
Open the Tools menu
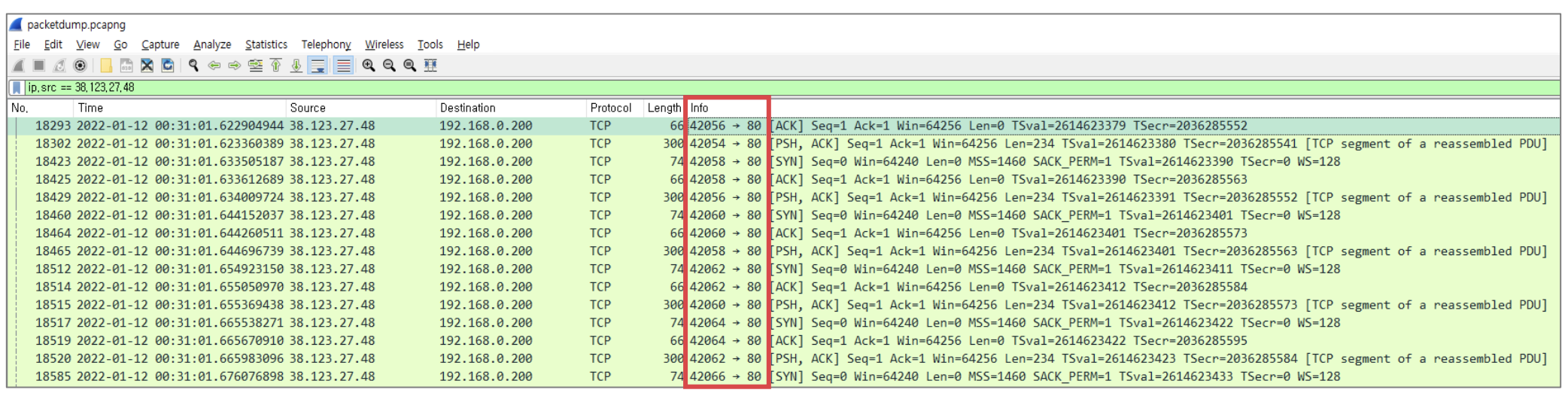pos(430,44)
